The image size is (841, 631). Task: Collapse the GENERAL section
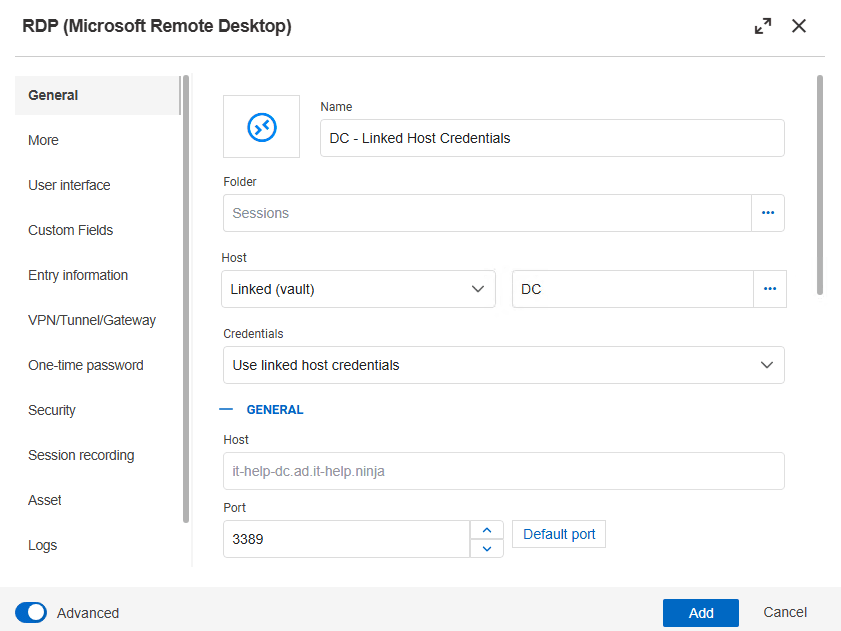click(227, 409)
